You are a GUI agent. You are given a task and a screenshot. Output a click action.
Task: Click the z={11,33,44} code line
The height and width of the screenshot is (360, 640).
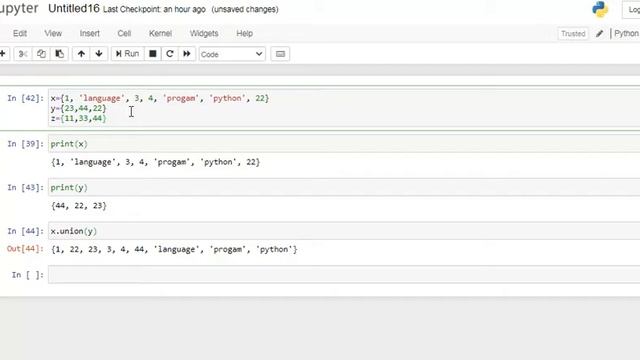(78, 119)
